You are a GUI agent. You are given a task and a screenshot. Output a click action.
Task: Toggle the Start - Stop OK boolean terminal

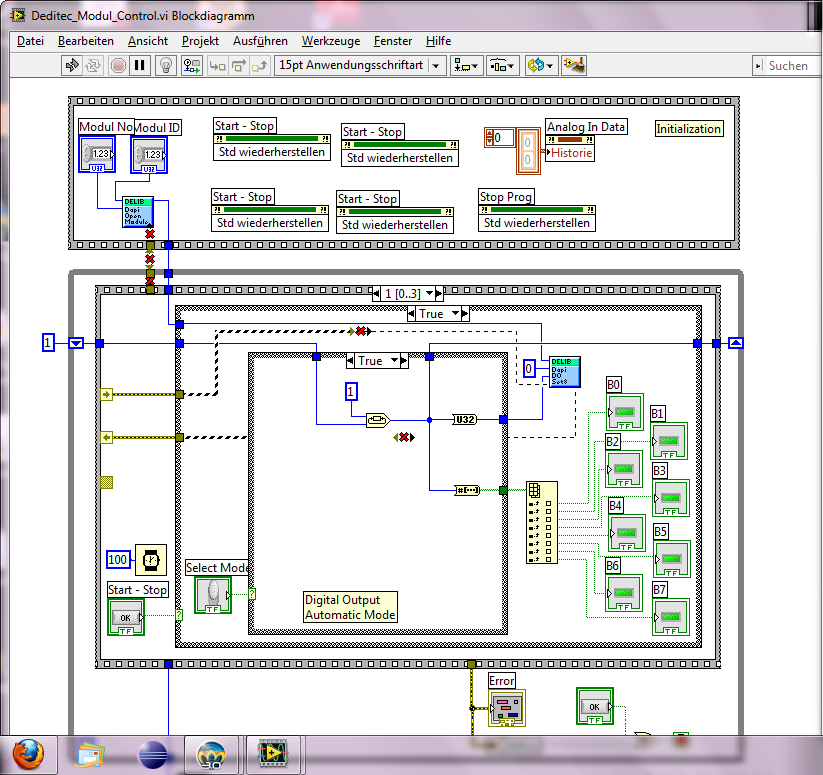point(126,617)
